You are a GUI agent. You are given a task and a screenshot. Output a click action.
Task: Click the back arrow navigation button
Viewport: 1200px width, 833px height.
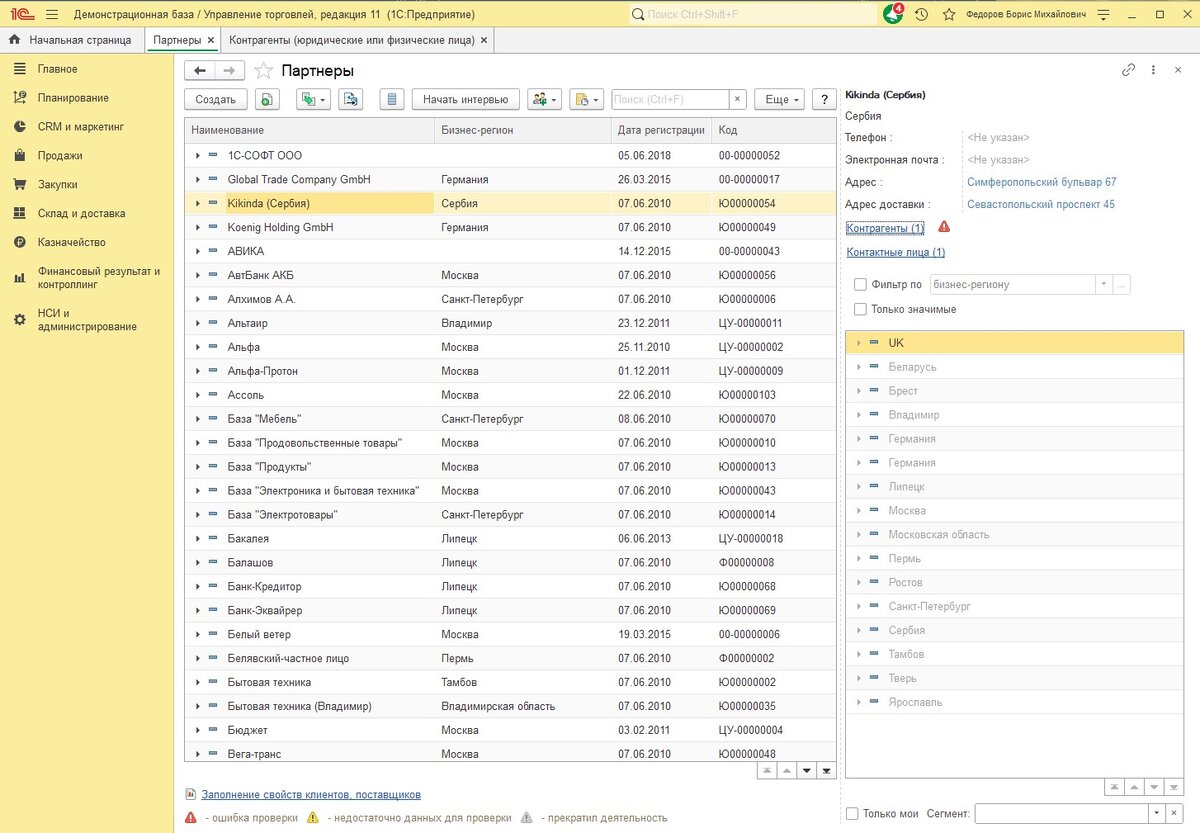click(x=200, y=70)
